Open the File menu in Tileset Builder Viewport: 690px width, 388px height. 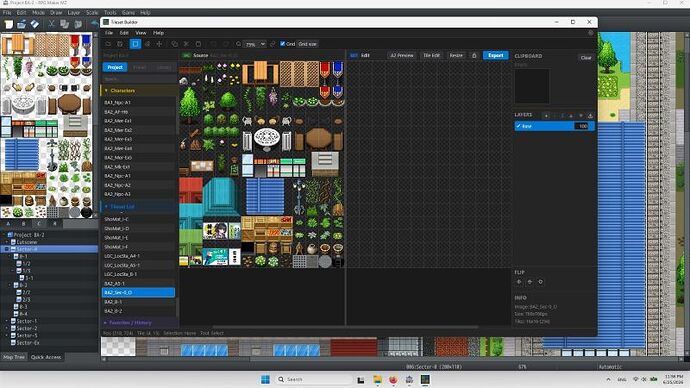tap(109, 33)
